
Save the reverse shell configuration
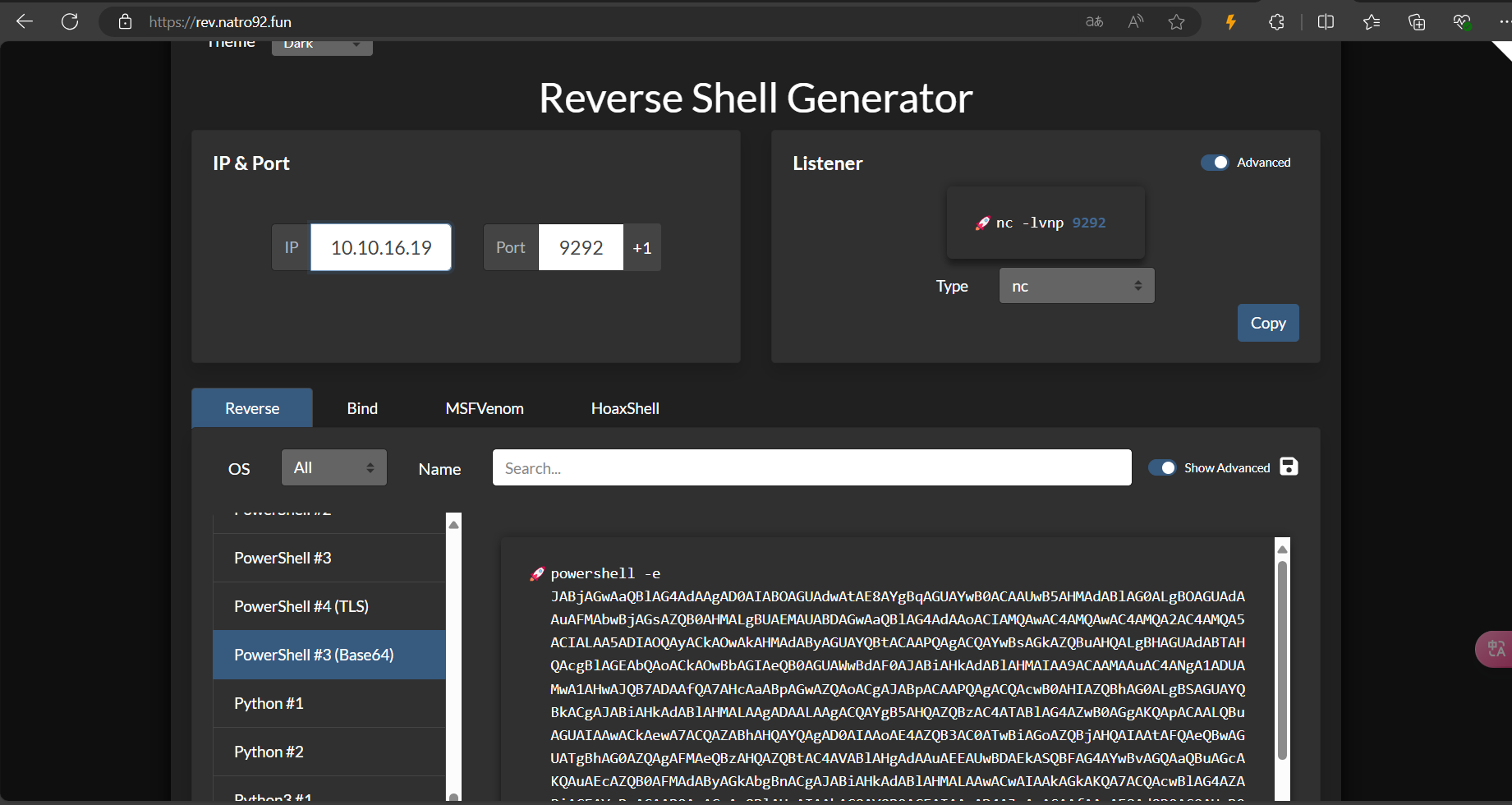point(1289,467)
